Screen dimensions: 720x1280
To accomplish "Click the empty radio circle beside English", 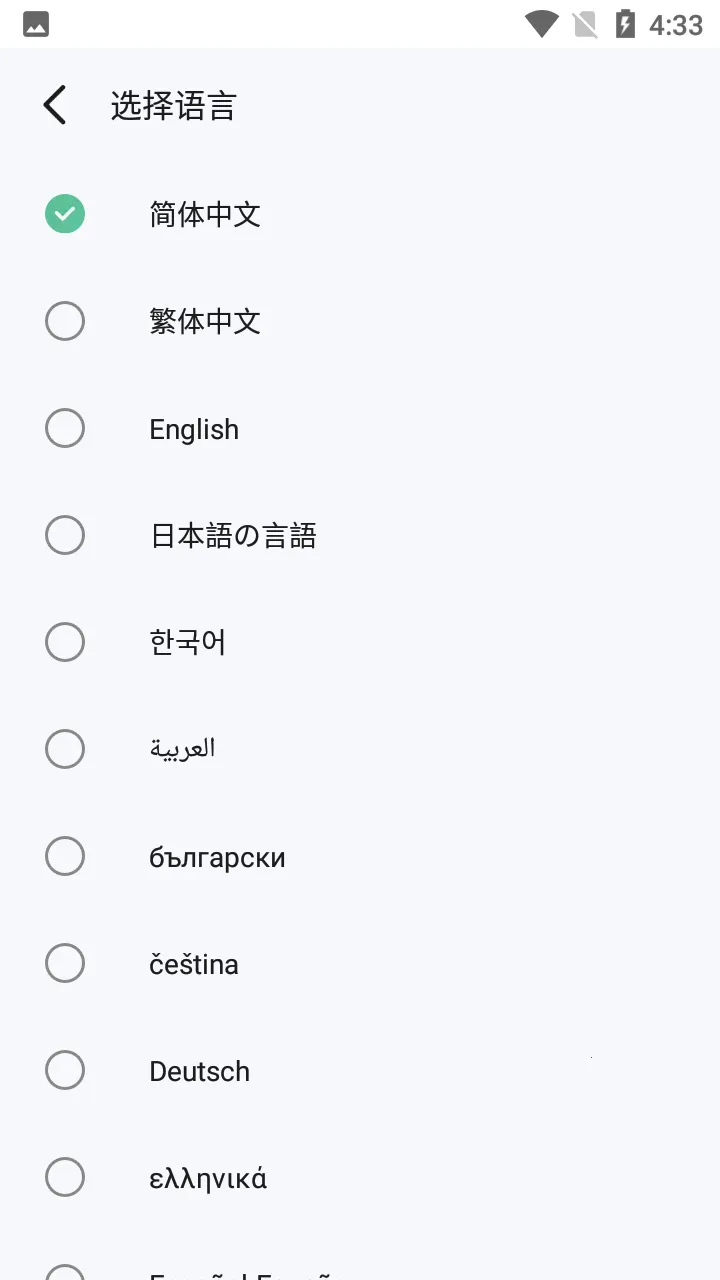I will (65, 428).
